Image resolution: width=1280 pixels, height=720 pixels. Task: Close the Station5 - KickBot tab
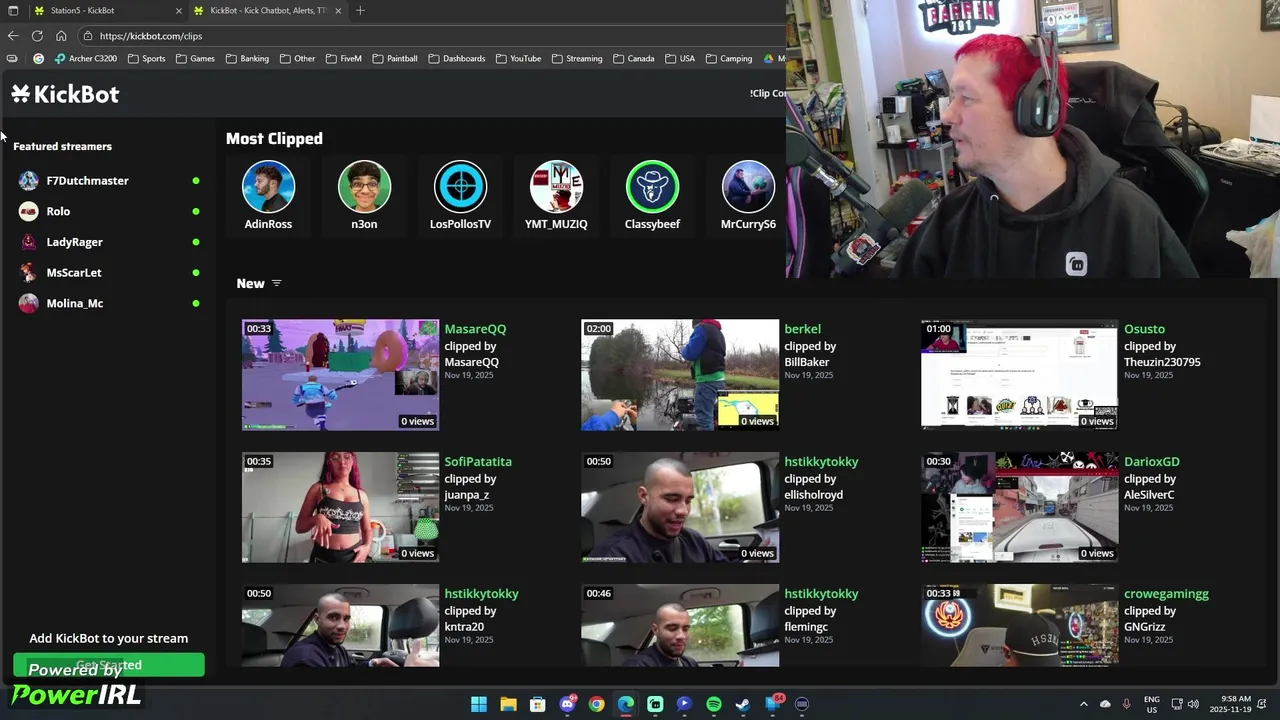click(x=179, y=11)
